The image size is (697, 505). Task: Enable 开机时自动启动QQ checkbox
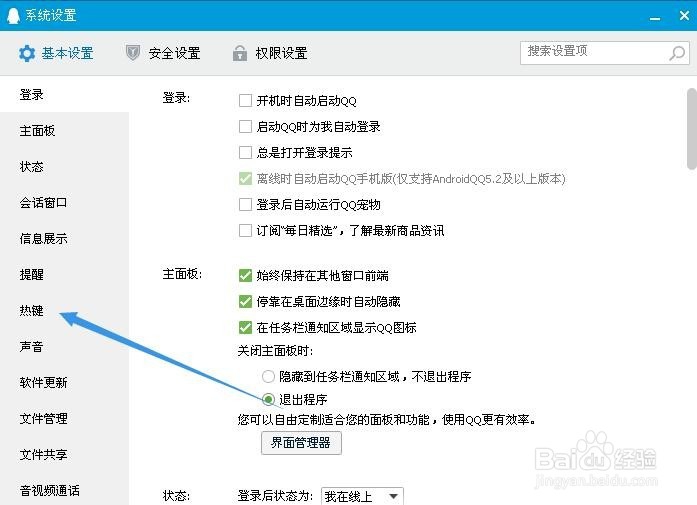[x=245, y=101]
